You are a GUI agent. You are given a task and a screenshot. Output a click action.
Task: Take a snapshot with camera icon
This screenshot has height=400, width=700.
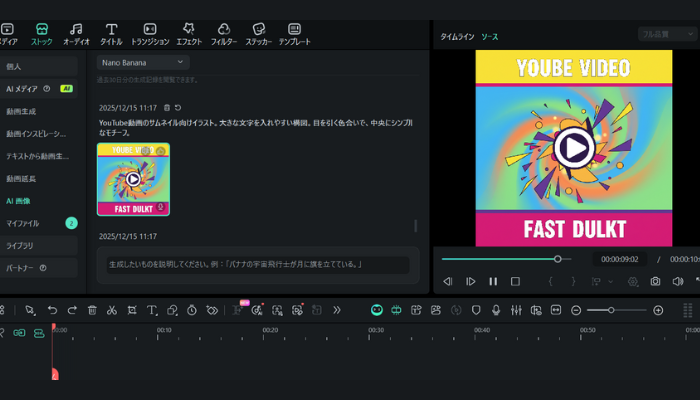[x=655, y=281]
